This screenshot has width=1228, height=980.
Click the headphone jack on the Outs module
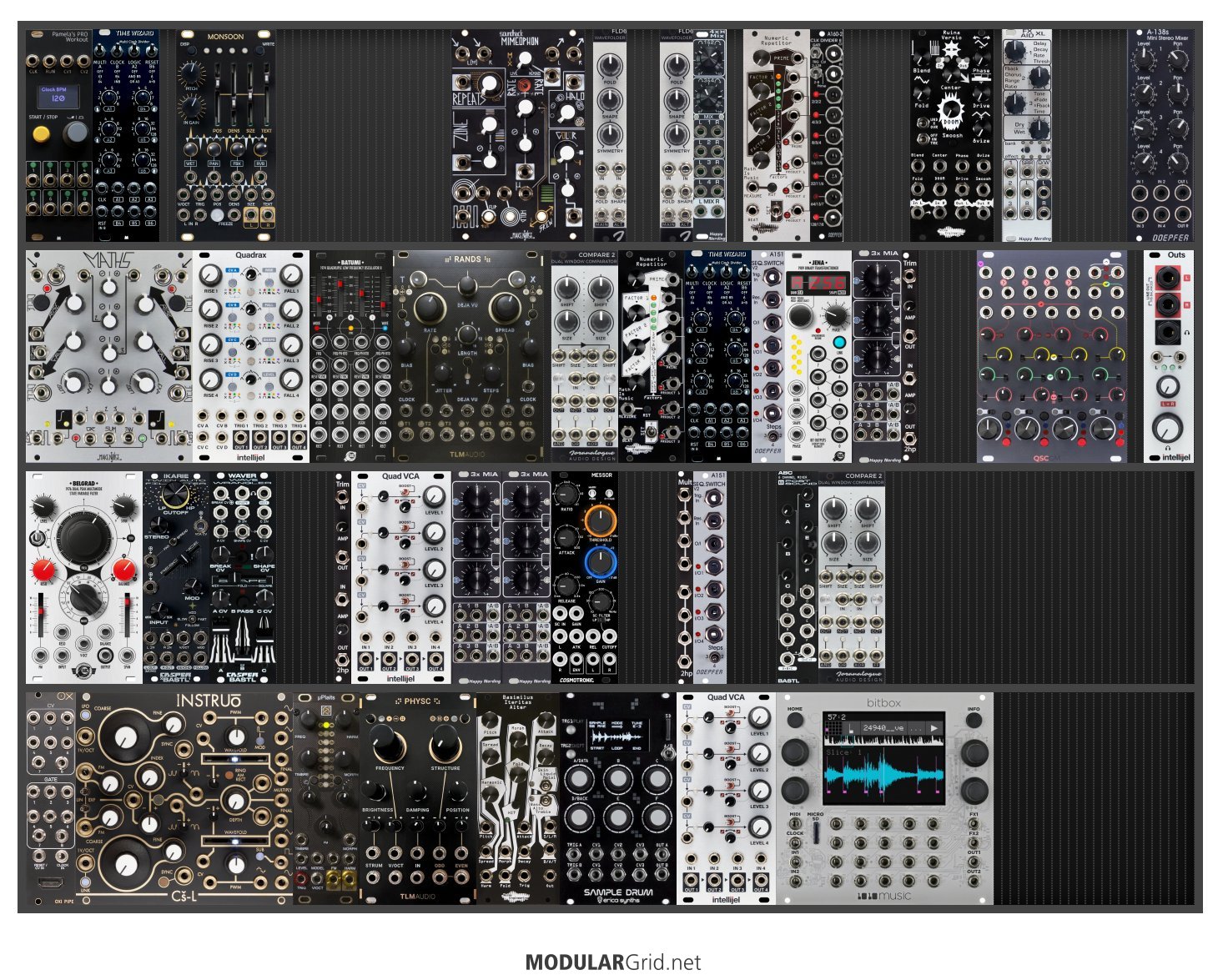point(1167,334)
